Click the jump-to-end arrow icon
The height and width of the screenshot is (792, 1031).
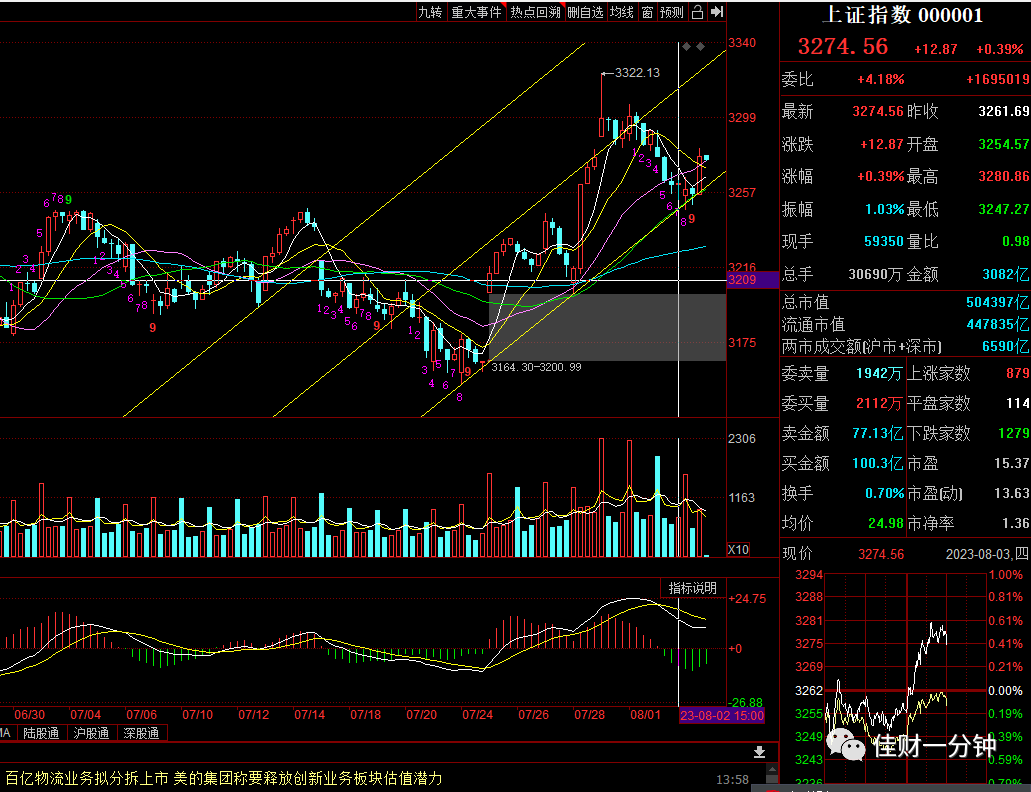point(717,12)
